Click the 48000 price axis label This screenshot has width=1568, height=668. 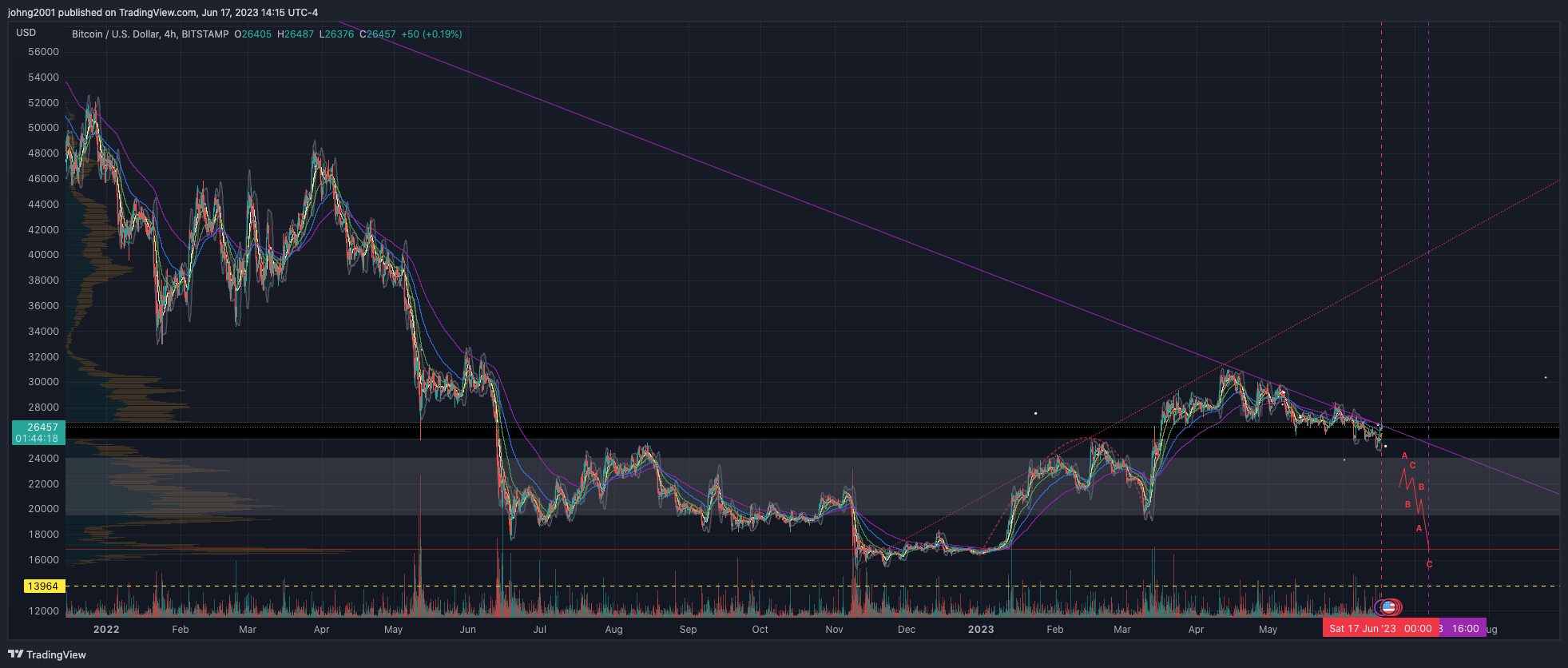[43, 153]
